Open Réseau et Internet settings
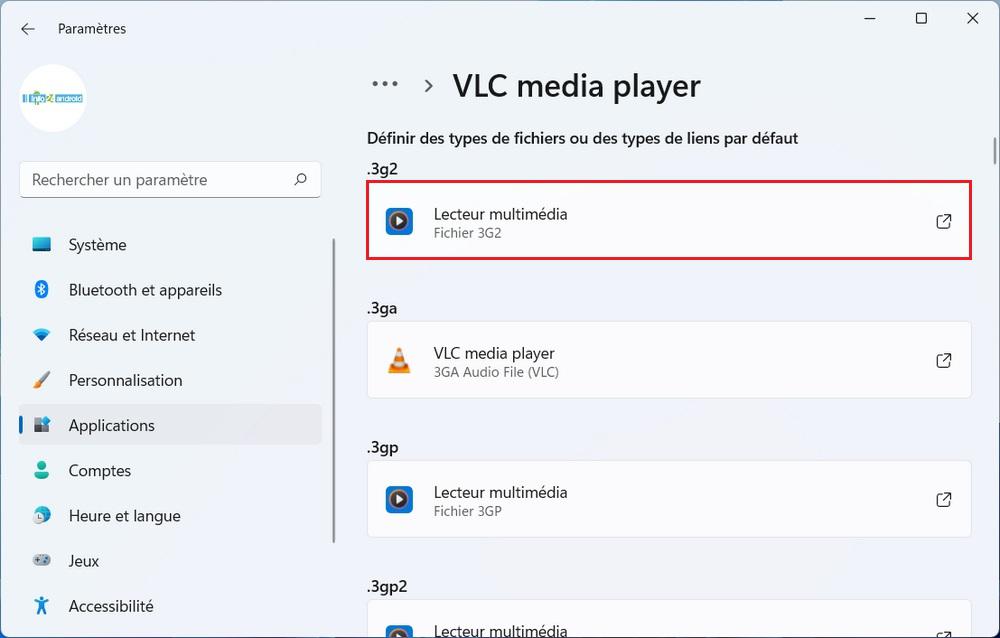Image resolution: width=1000 pixels, height=638 pixels. [170, 336]
